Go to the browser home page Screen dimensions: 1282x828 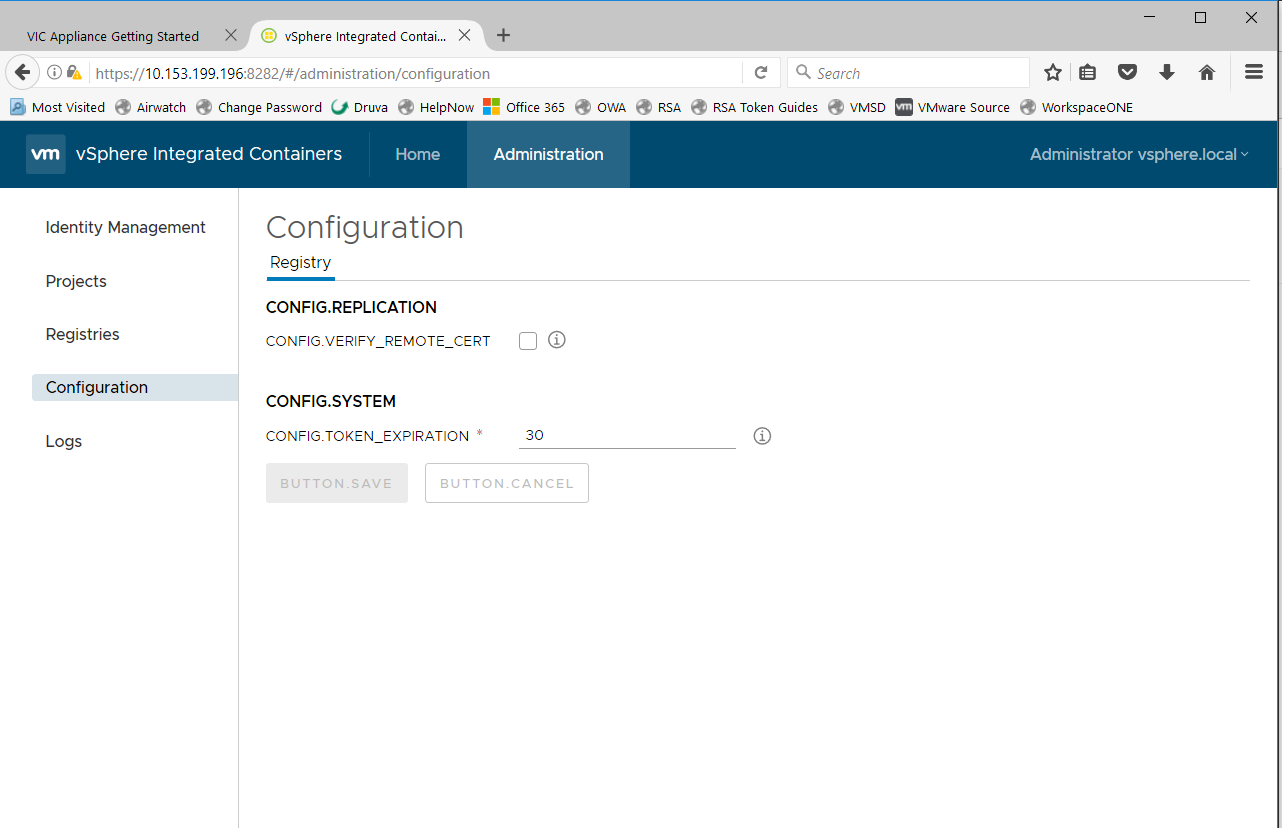[x=1206, y=72]
